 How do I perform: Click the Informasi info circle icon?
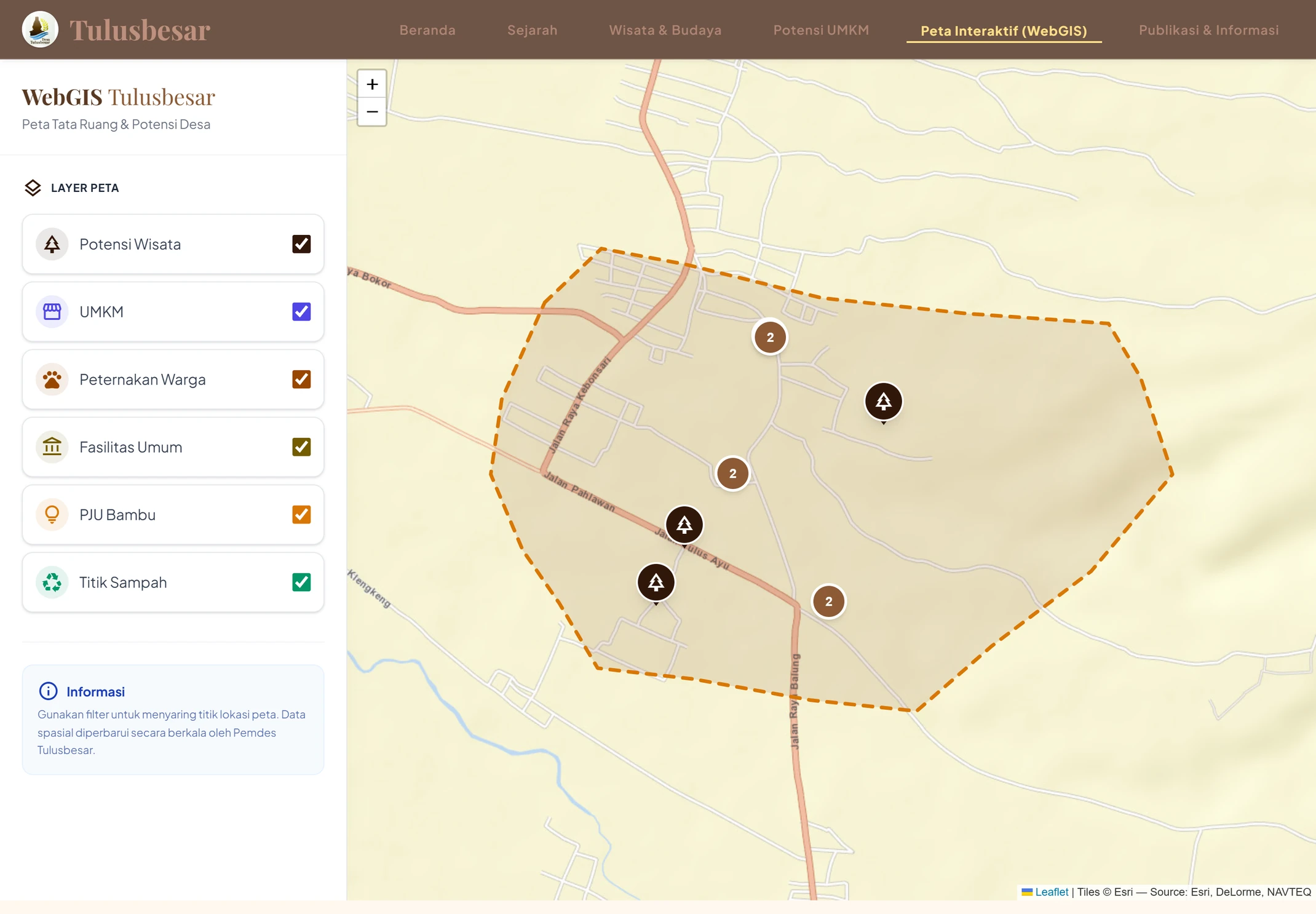(x=48, y=691)
